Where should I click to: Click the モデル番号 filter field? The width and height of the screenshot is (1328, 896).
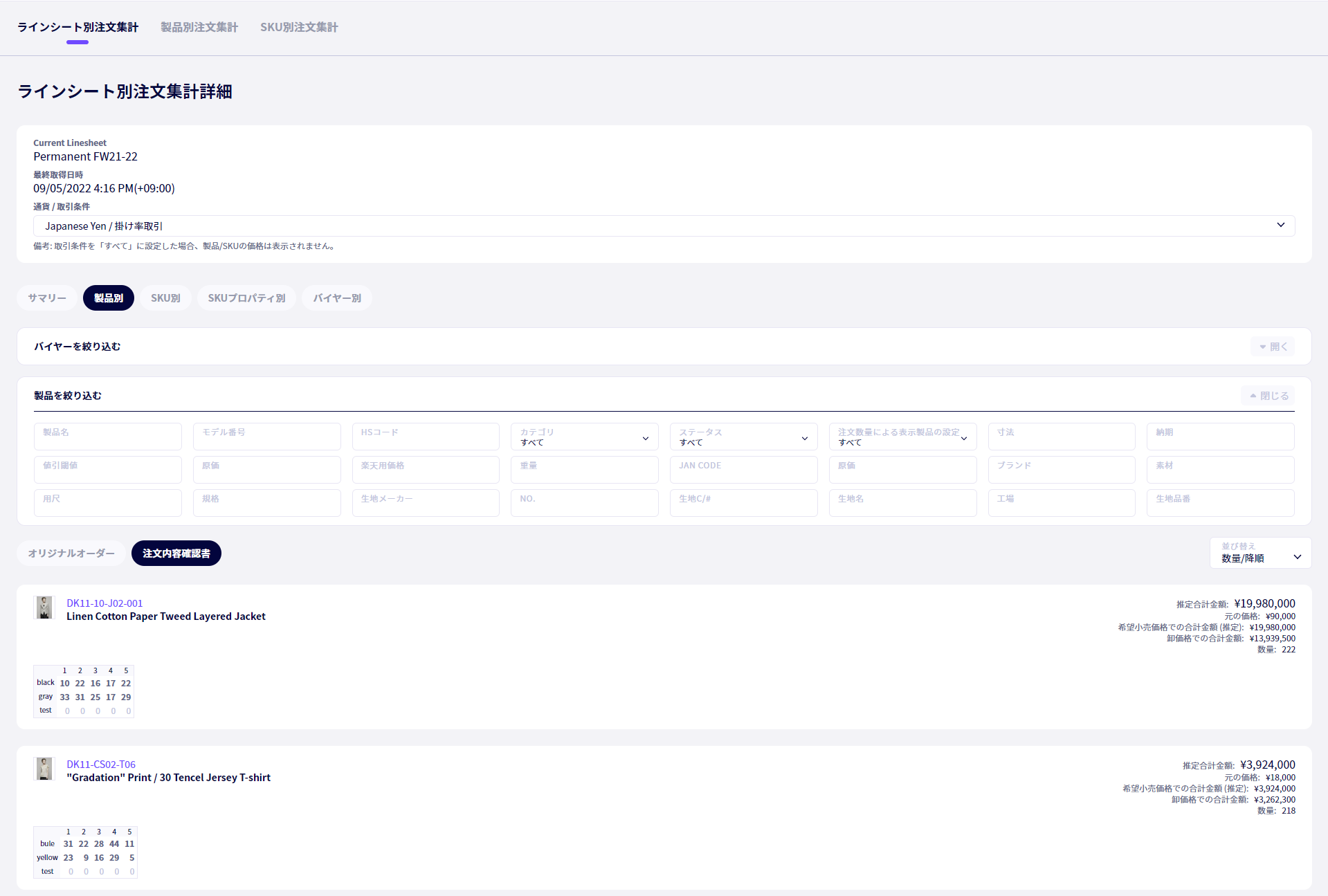point(267,437)
